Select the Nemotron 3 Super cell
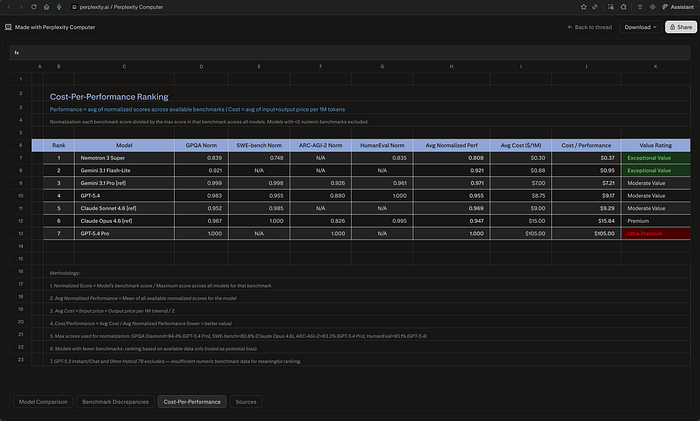 click(x=124, y=158)
